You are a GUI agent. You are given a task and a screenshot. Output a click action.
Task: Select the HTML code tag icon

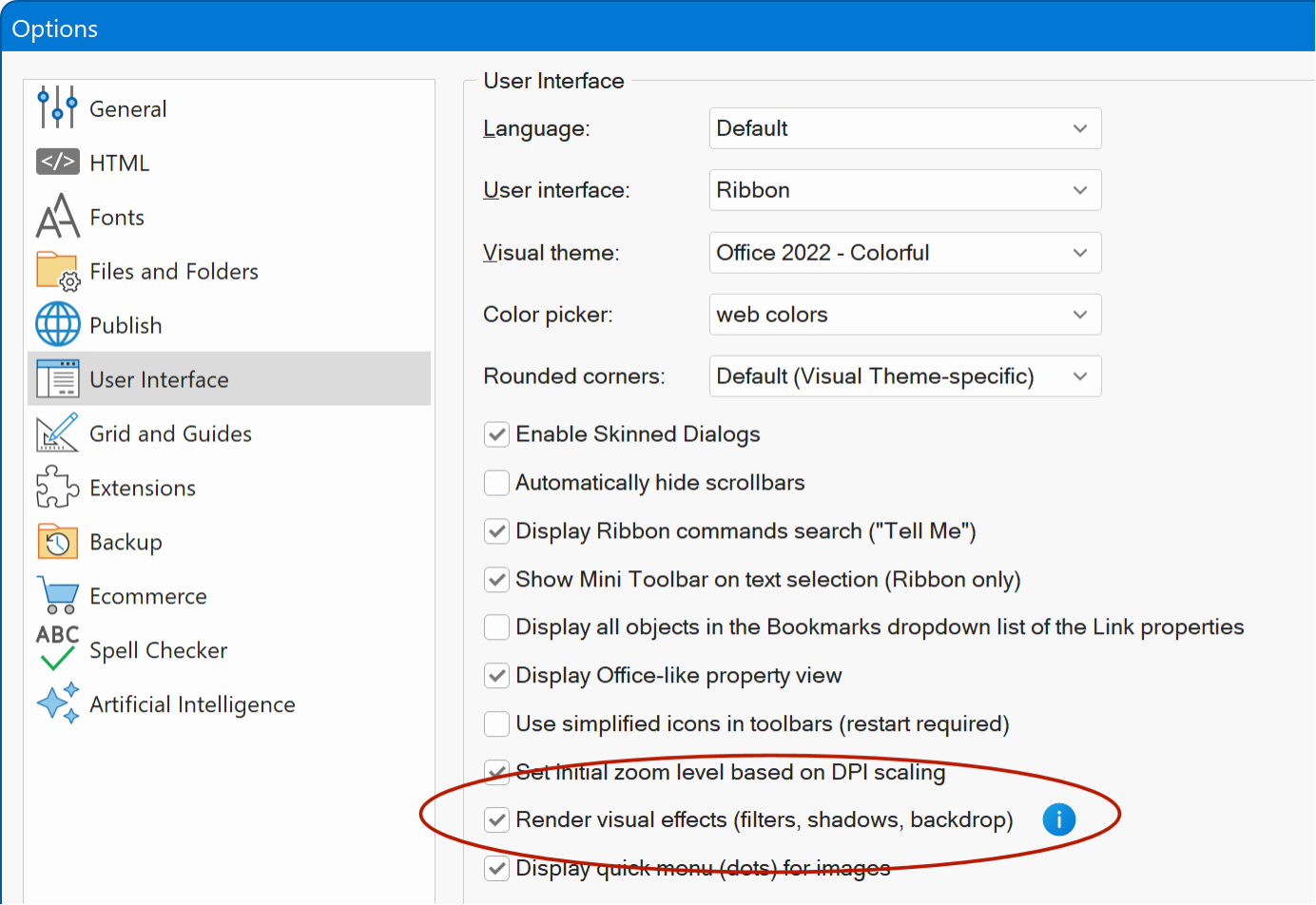(57, 162)
